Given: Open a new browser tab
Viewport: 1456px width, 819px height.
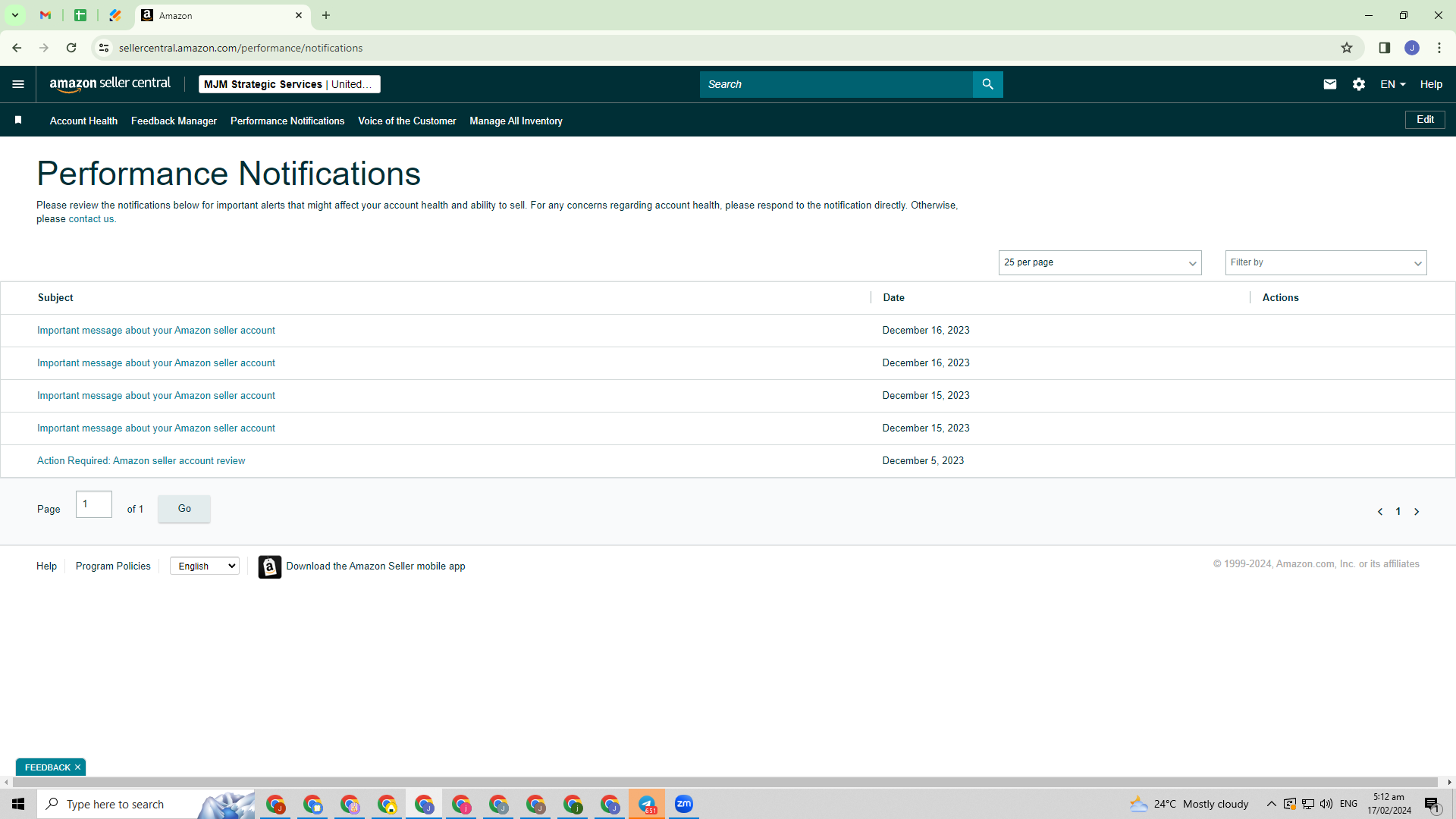Looking at the screenshot, I should (326, 15).
